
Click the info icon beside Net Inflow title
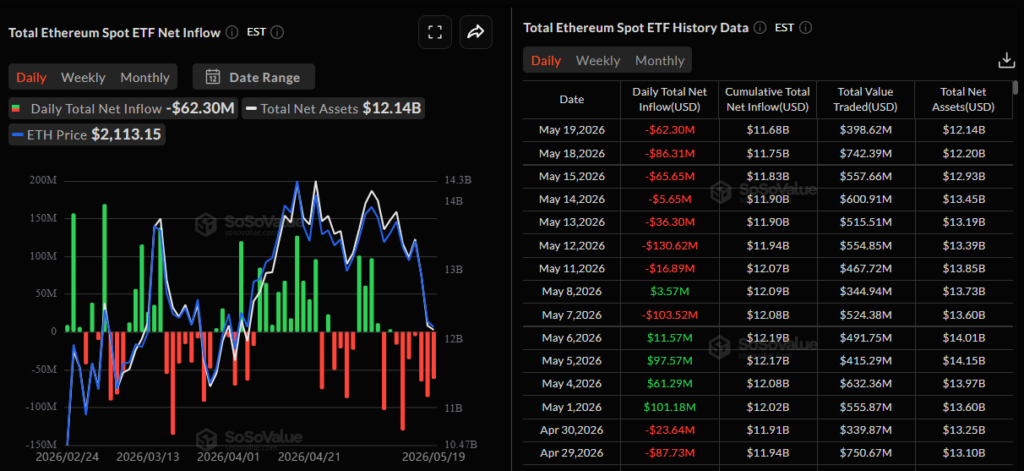pos(232,32)
